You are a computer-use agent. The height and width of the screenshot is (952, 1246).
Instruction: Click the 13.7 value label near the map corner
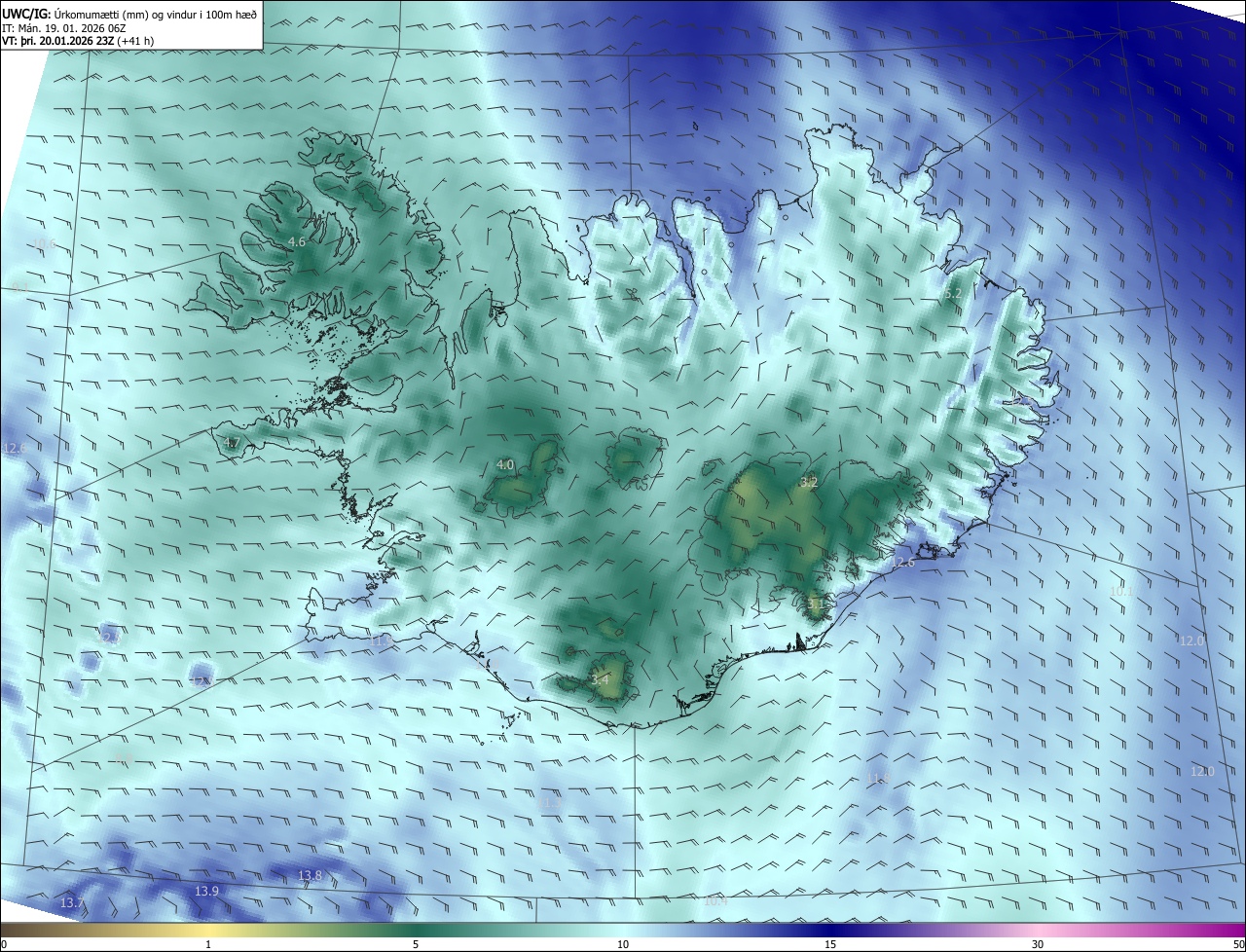[x=71, y=904]
